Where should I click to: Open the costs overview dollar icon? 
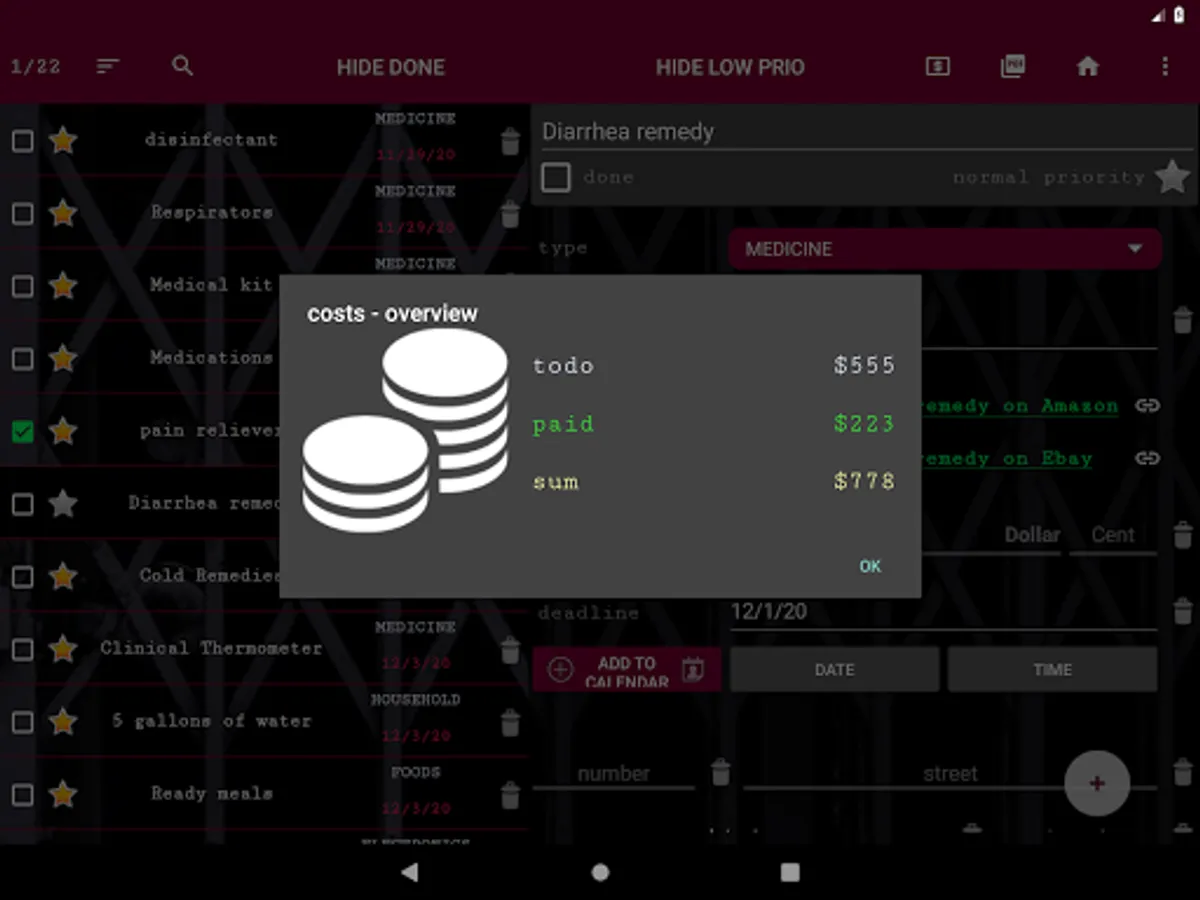tap(937, 66)
